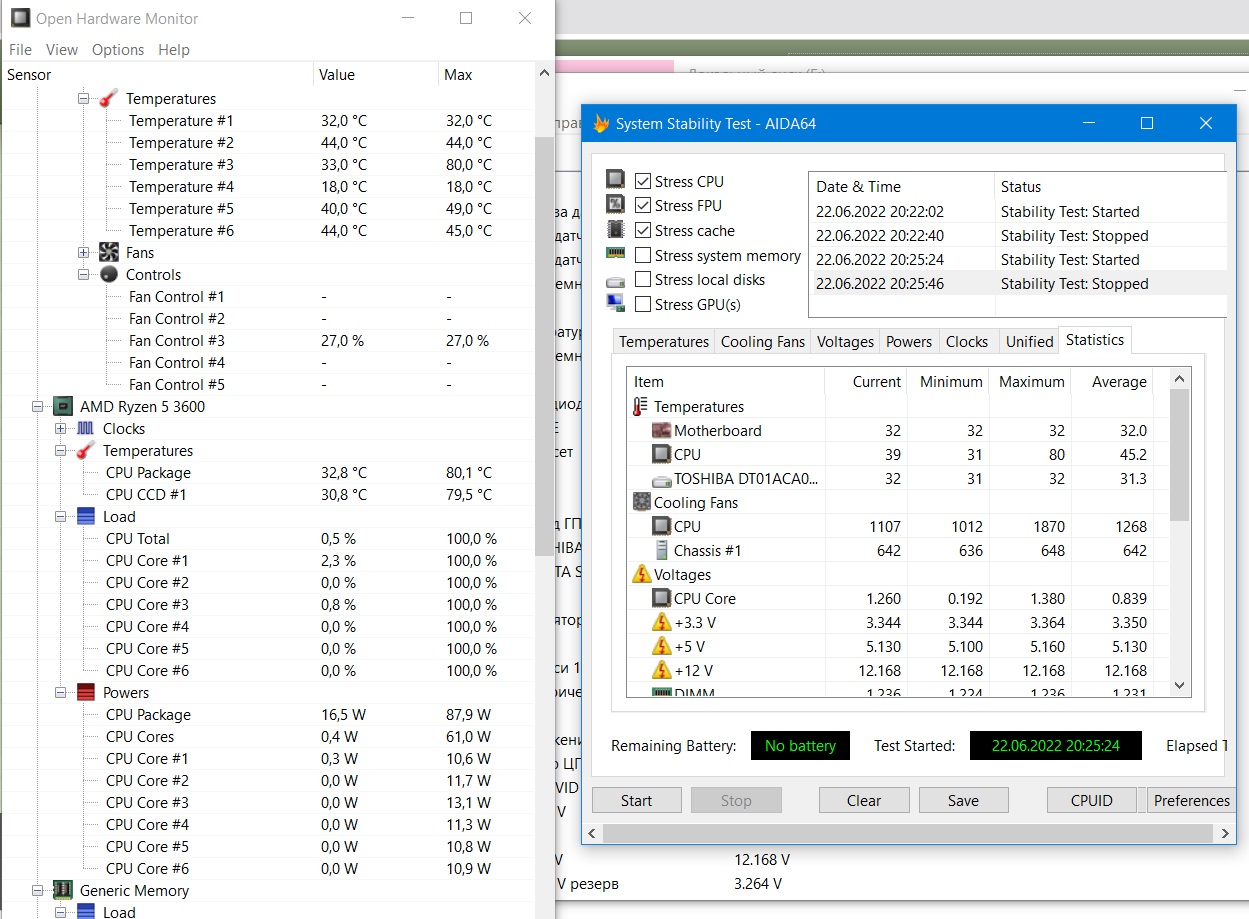
Task: Collapse the upper Temperatures node with Temperature #1
Action: 84,99
